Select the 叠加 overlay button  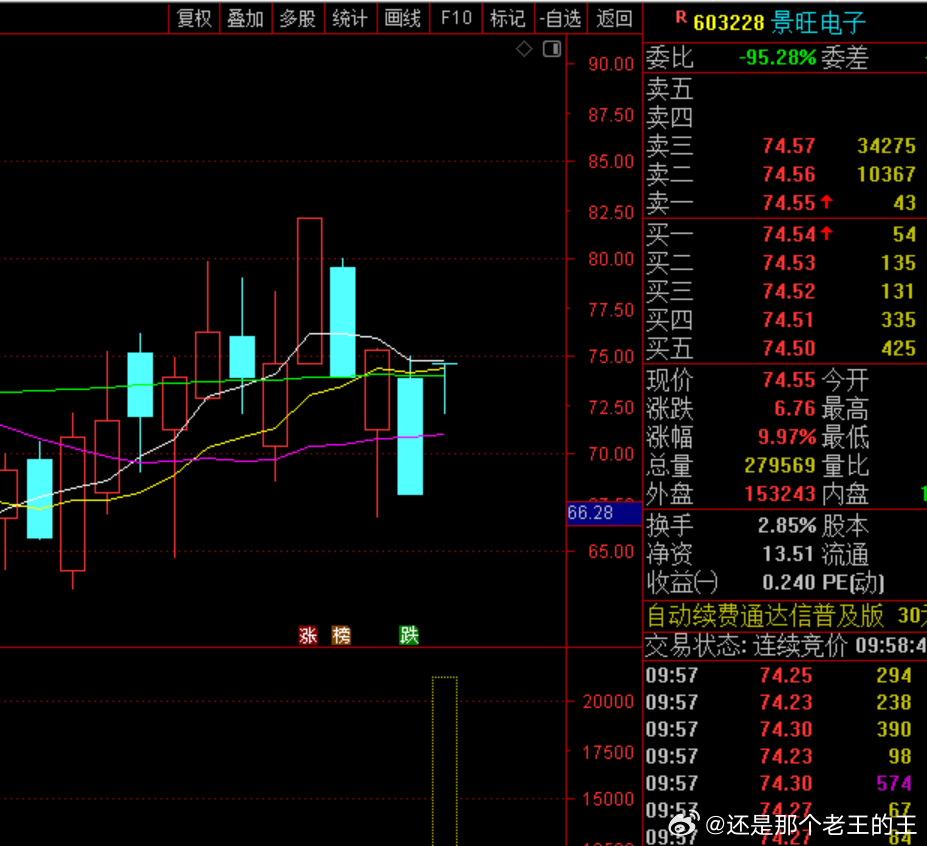pyautogui.click(x=245, y=18)
